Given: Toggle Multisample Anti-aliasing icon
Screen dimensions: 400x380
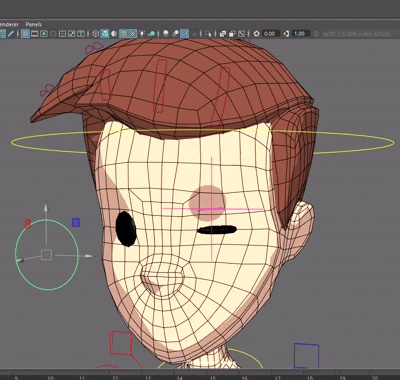Looking at the screenshot, I should (x=184, y=34).
